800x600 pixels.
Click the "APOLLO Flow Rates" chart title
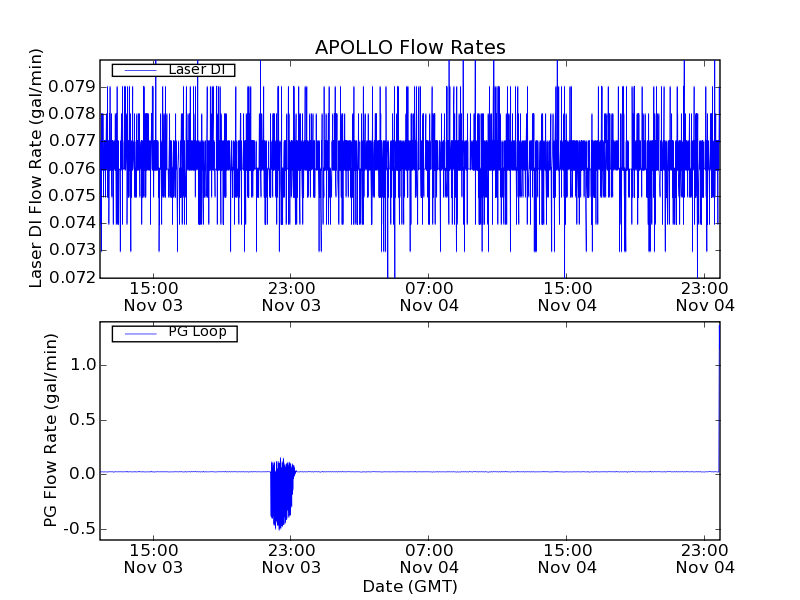pos(410,47)
